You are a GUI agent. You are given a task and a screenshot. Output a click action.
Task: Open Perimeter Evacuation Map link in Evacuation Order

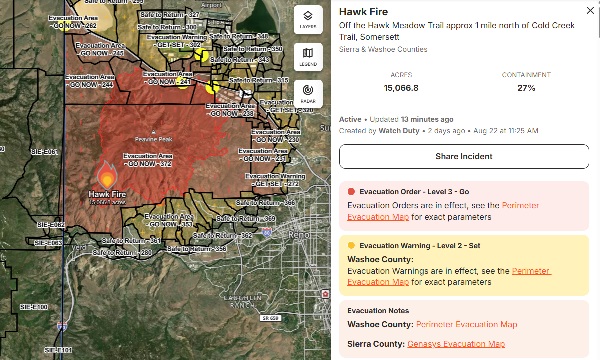(x=443, y=211)
